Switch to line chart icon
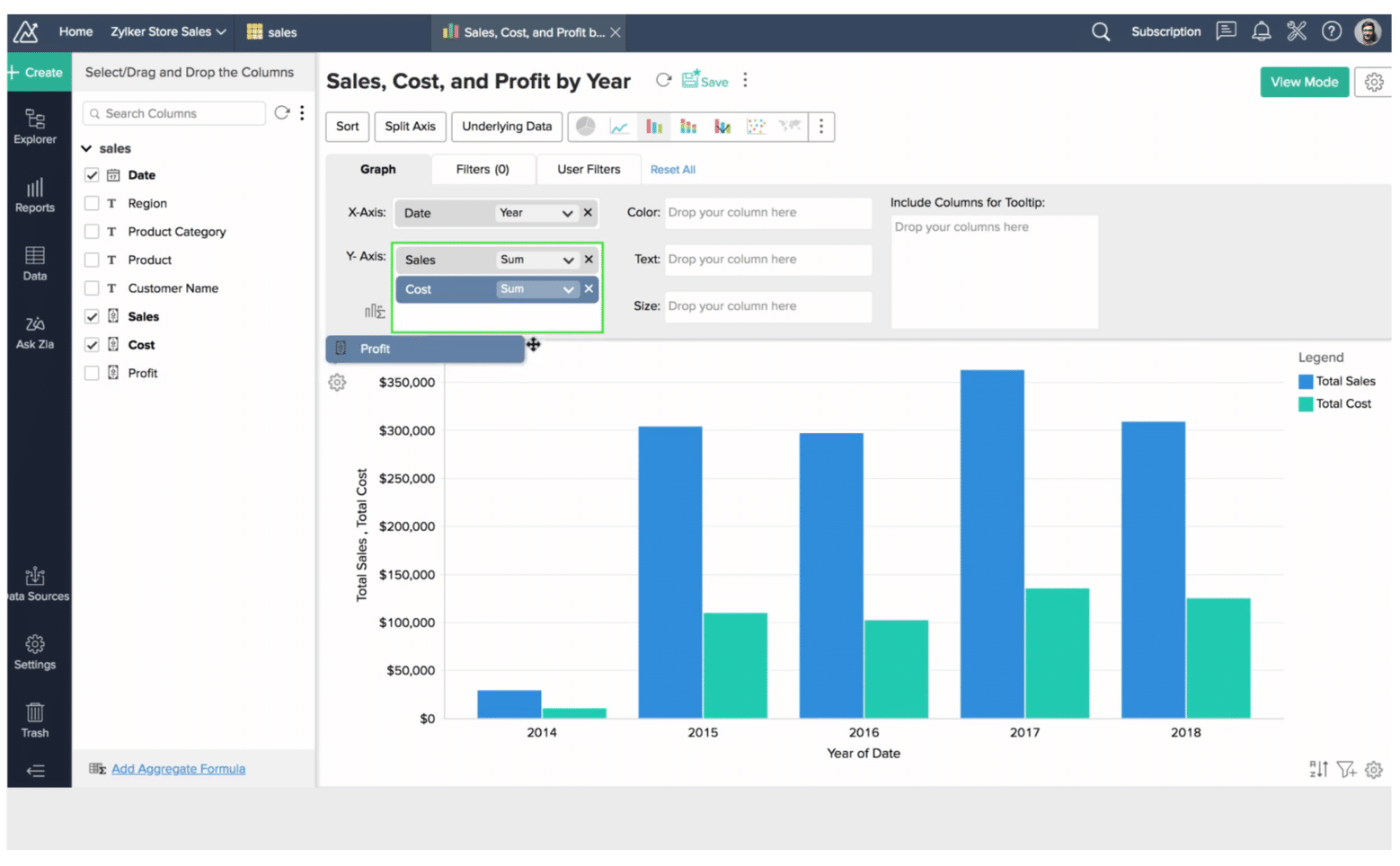1400x866 pixels. click(619, 127)
